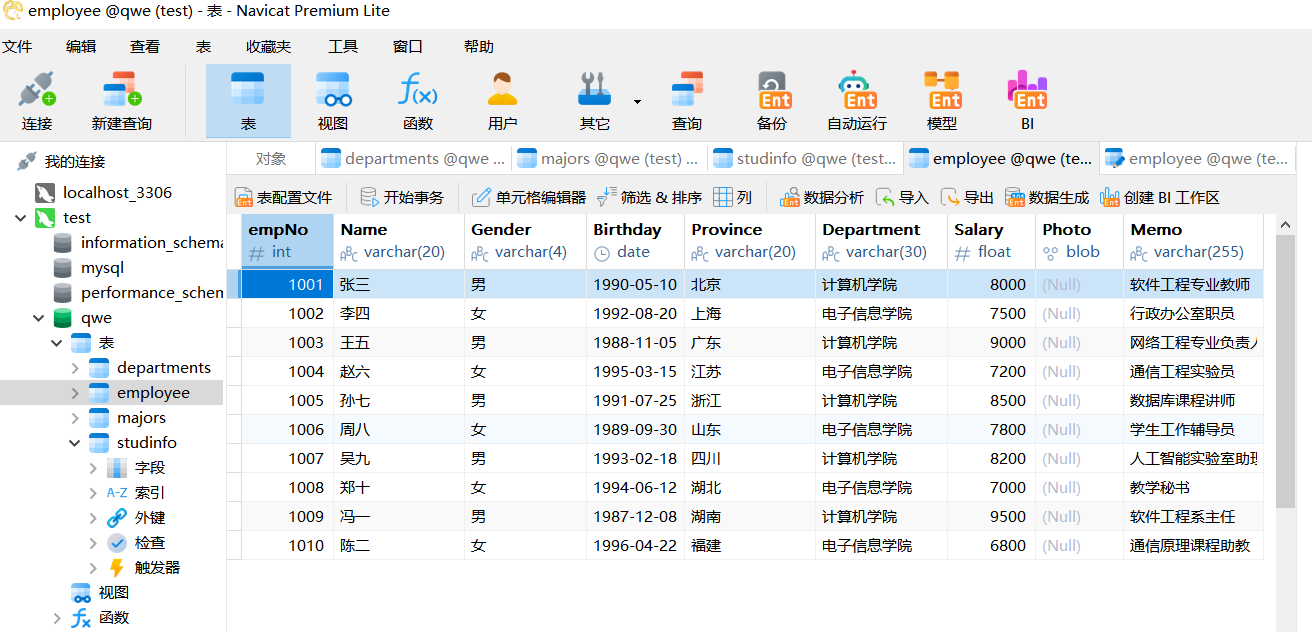Click the Birthday column header
Image resolution: width=1312 pixels, height=632 pixels.
click(635, 241)
